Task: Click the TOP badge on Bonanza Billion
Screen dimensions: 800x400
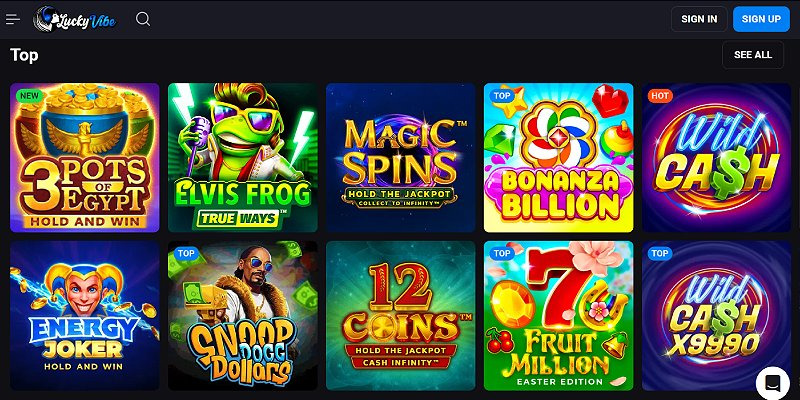Action: click(502, 95)
